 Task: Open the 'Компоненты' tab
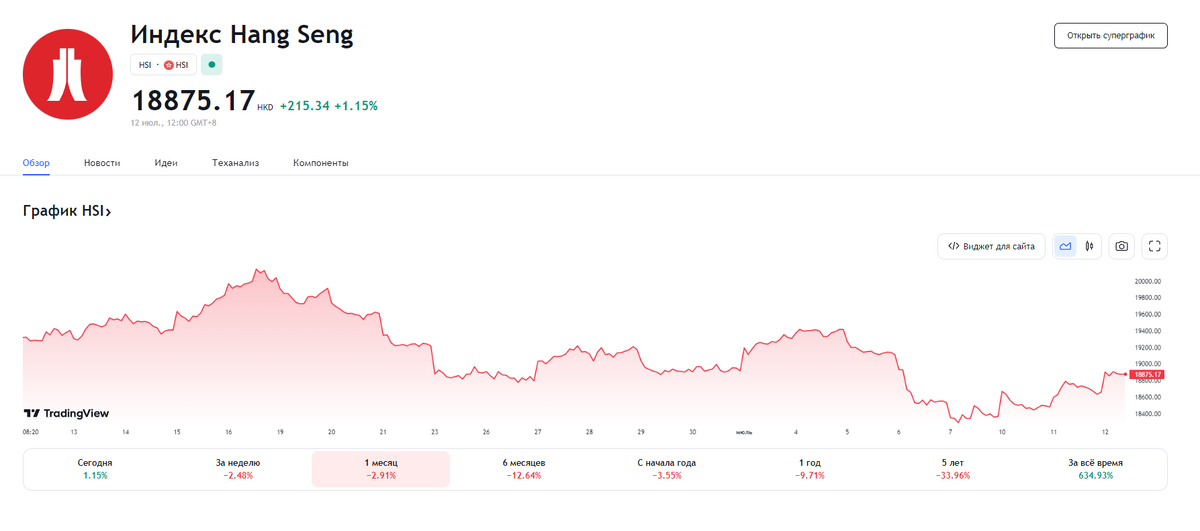click(320, 163)
